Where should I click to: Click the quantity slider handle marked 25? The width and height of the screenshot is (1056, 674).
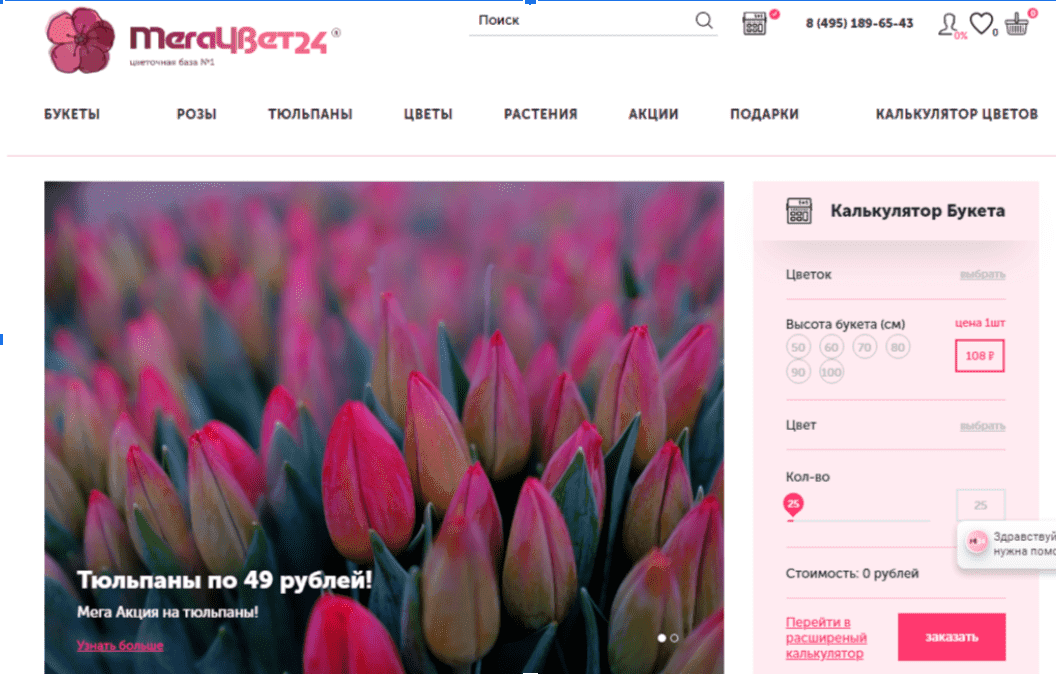pyautogui.click(x=793, y=504)
